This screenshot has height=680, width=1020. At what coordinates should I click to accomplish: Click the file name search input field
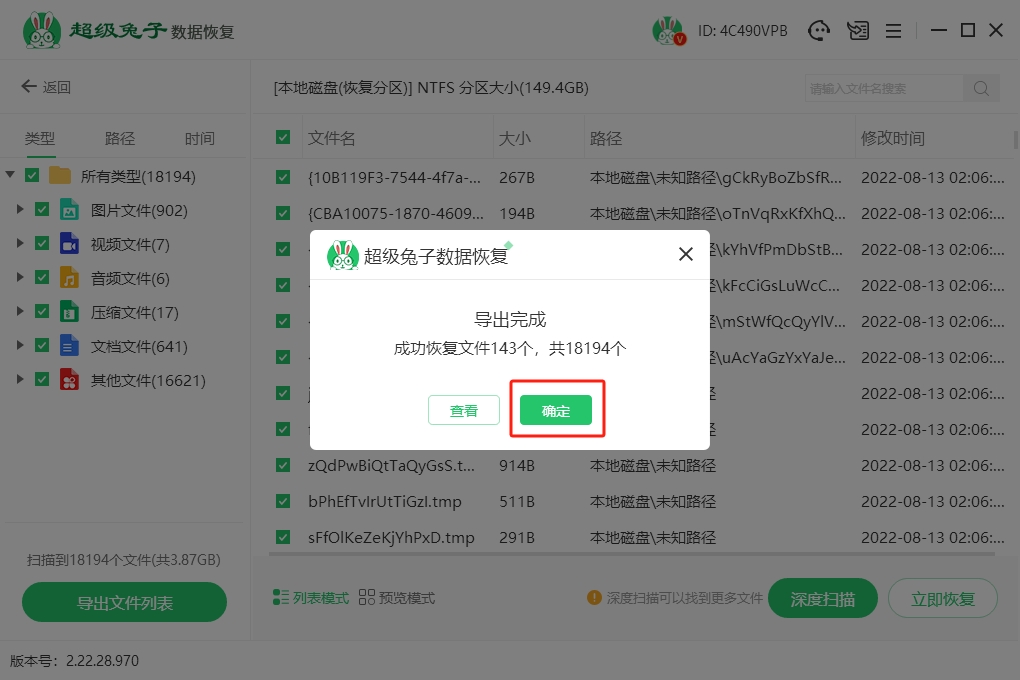(883, 88)
